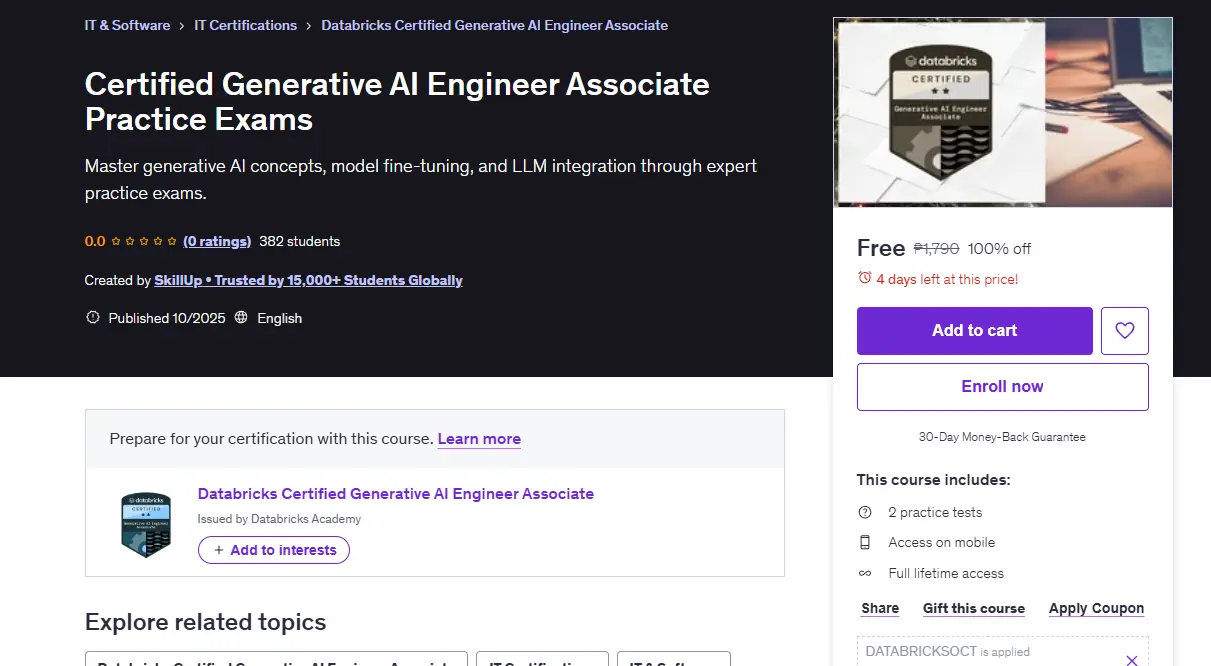Click the practice tests question mark icon
Screen dimensions: 1211x666
[865, 512]
